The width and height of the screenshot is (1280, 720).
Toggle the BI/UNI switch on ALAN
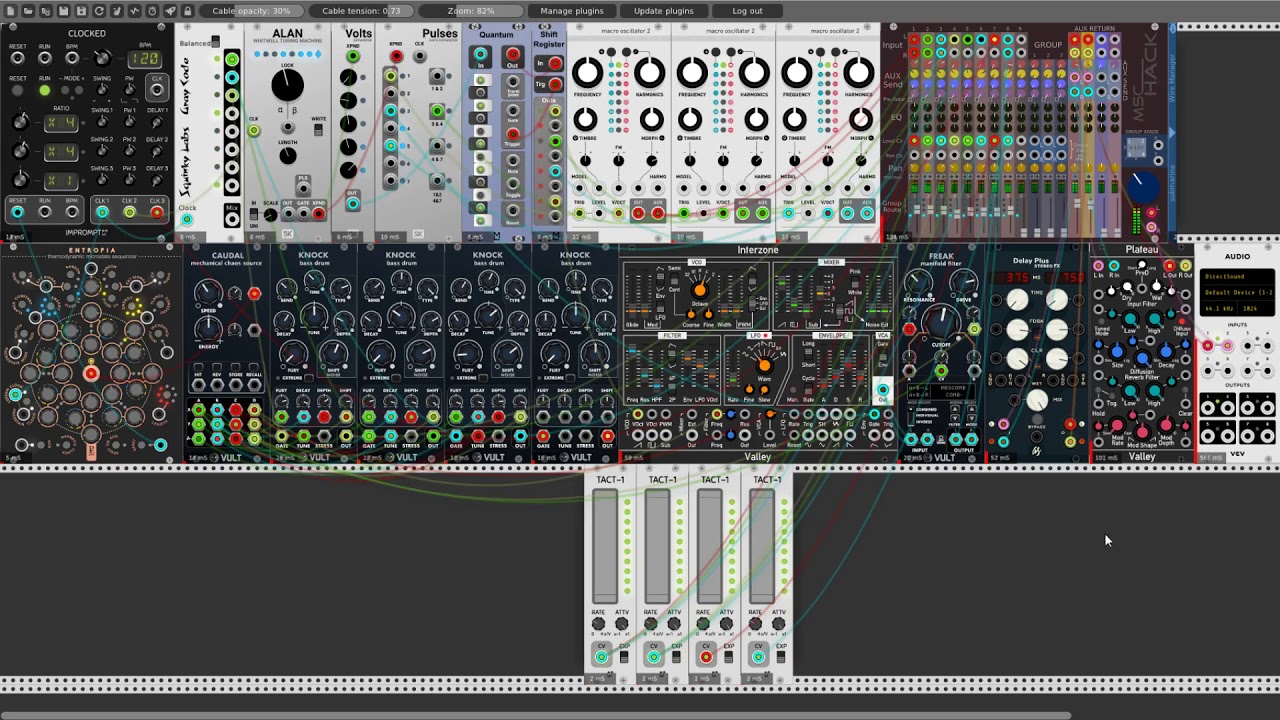[x=254, y=214]
